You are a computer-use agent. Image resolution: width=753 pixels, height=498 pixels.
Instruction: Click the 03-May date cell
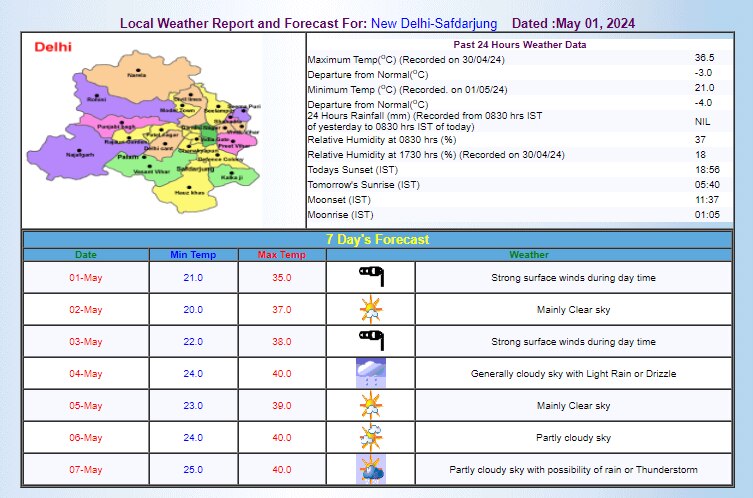(x=85, y=341)
